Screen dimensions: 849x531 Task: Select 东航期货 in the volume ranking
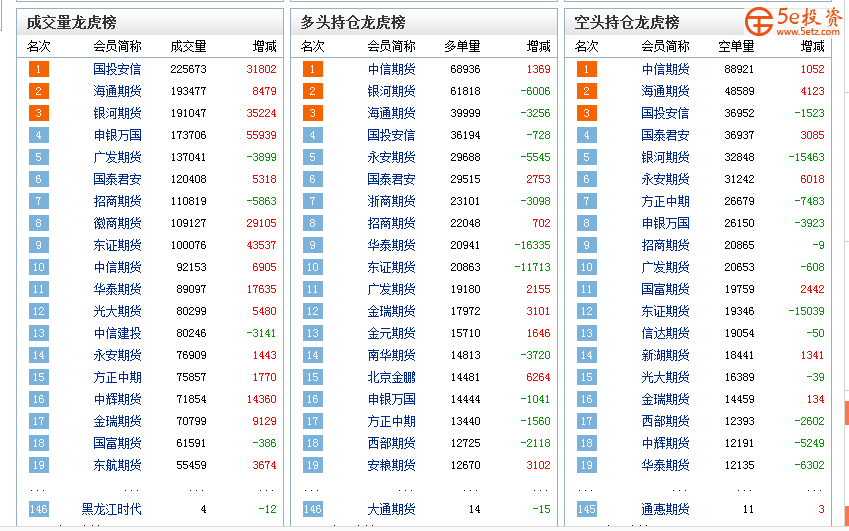pyautogui.click(x=117, y=465)
